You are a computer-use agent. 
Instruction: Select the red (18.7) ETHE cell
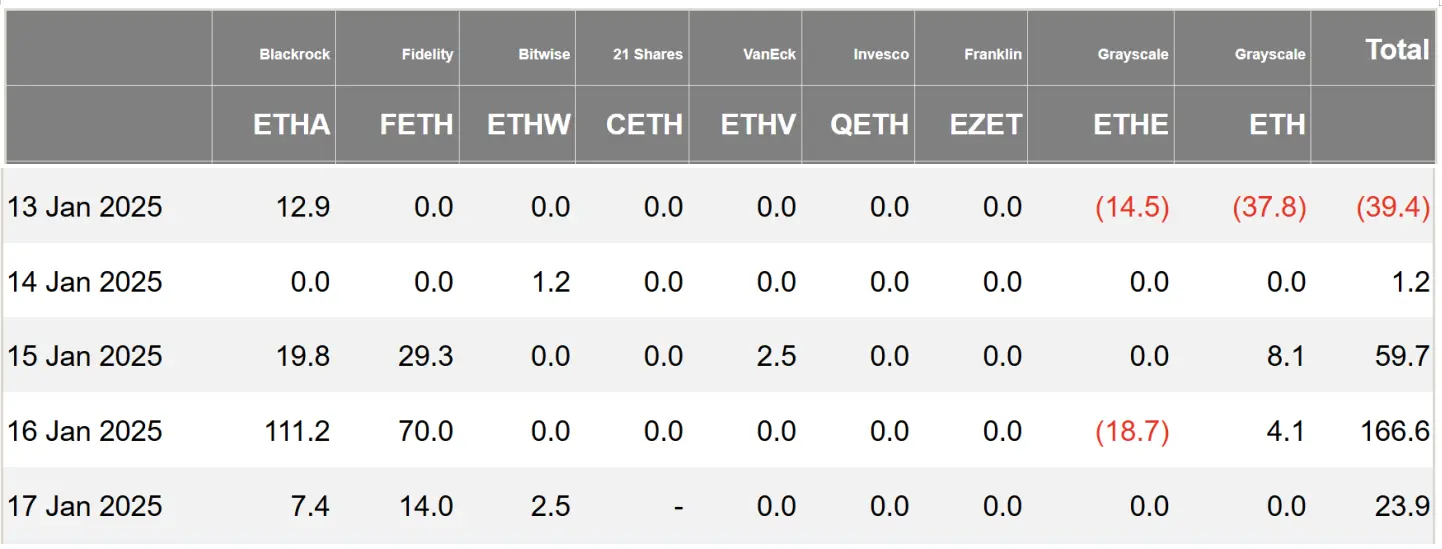pos(1132,431)
